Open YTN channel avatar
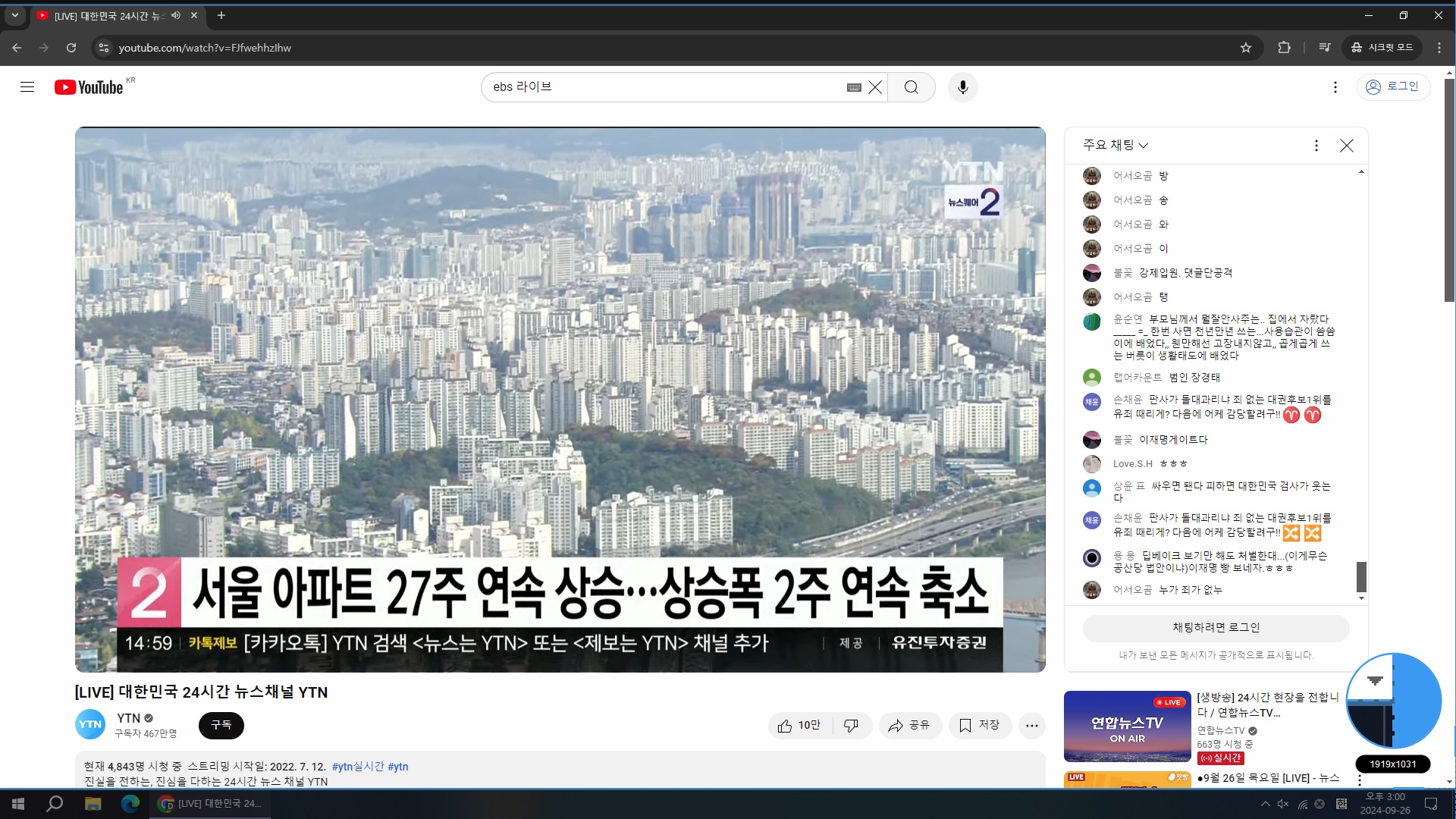 pyautogui.click(x=90, y=724)
